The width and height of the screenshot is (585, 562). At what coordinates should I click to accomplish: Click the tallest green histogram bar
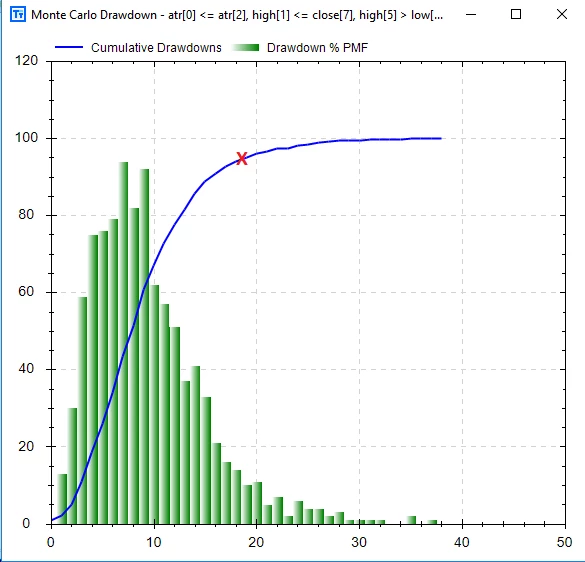(x=123, y=343)
